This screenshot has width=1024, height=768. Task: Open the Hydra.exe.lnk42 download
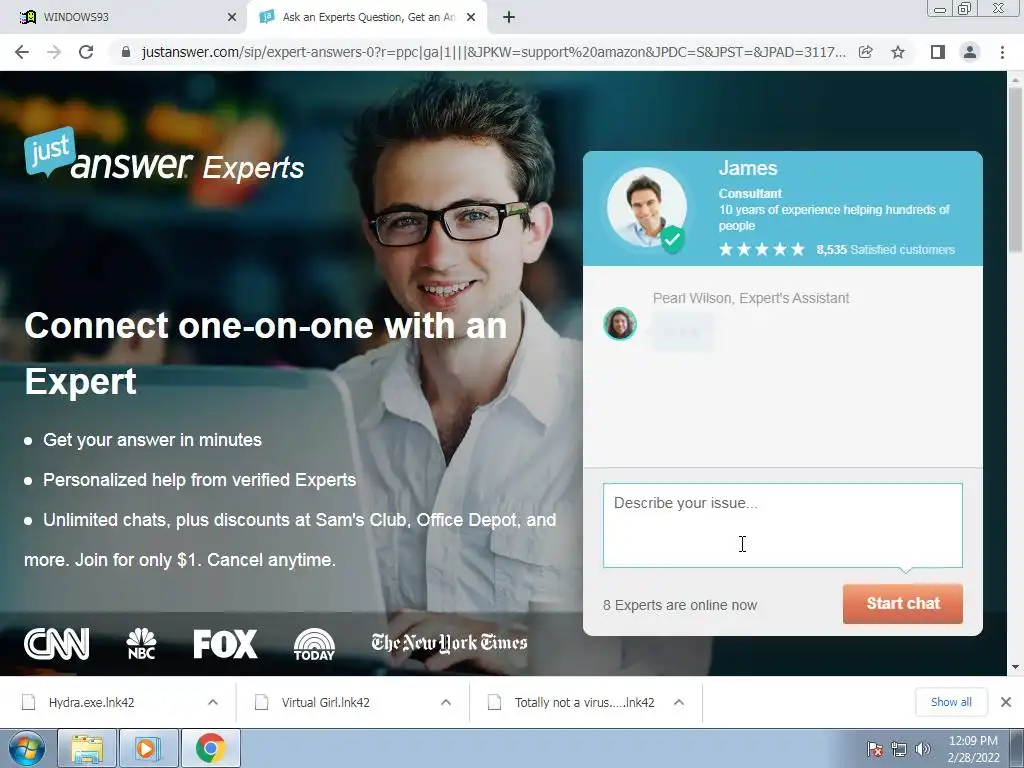91,703
